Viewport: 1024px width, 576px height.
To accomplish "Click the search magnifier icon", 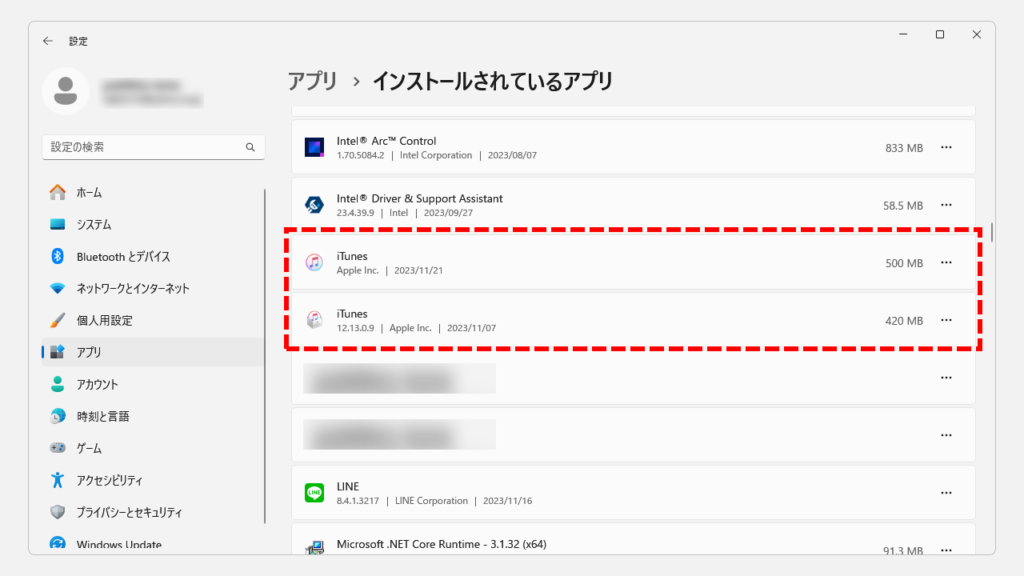I will [x=251, y=147].
